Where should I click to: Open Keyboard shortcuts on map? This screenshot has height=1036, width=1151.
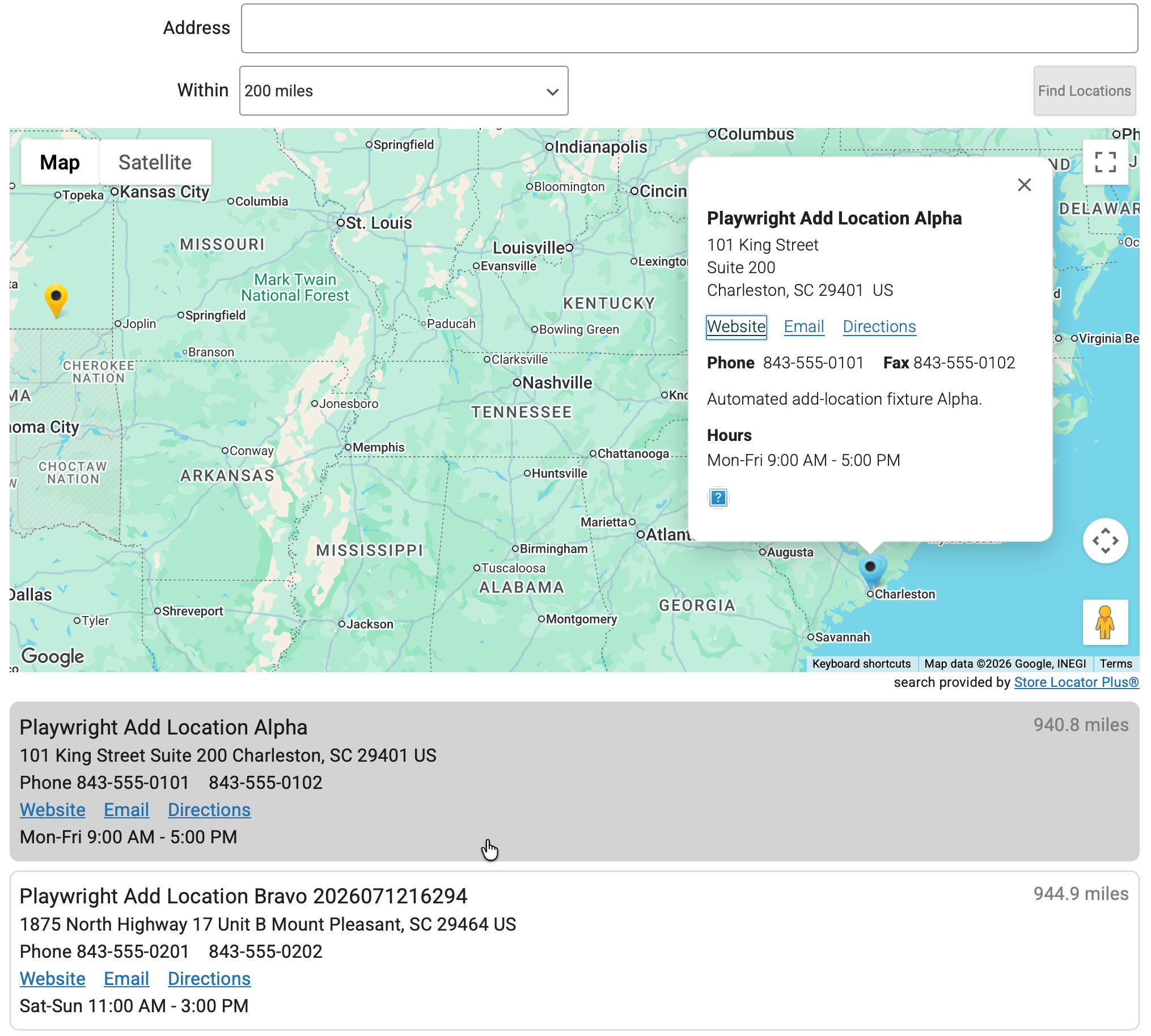[861, 664]
